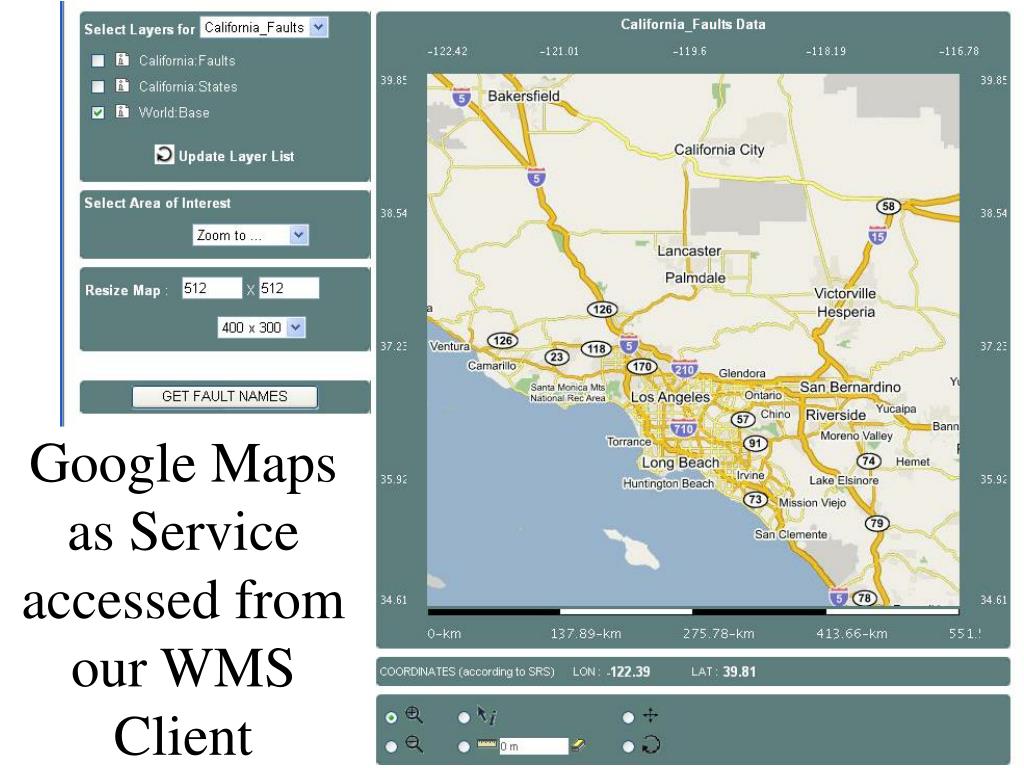Activate the feature info radio button

point(464,717)
